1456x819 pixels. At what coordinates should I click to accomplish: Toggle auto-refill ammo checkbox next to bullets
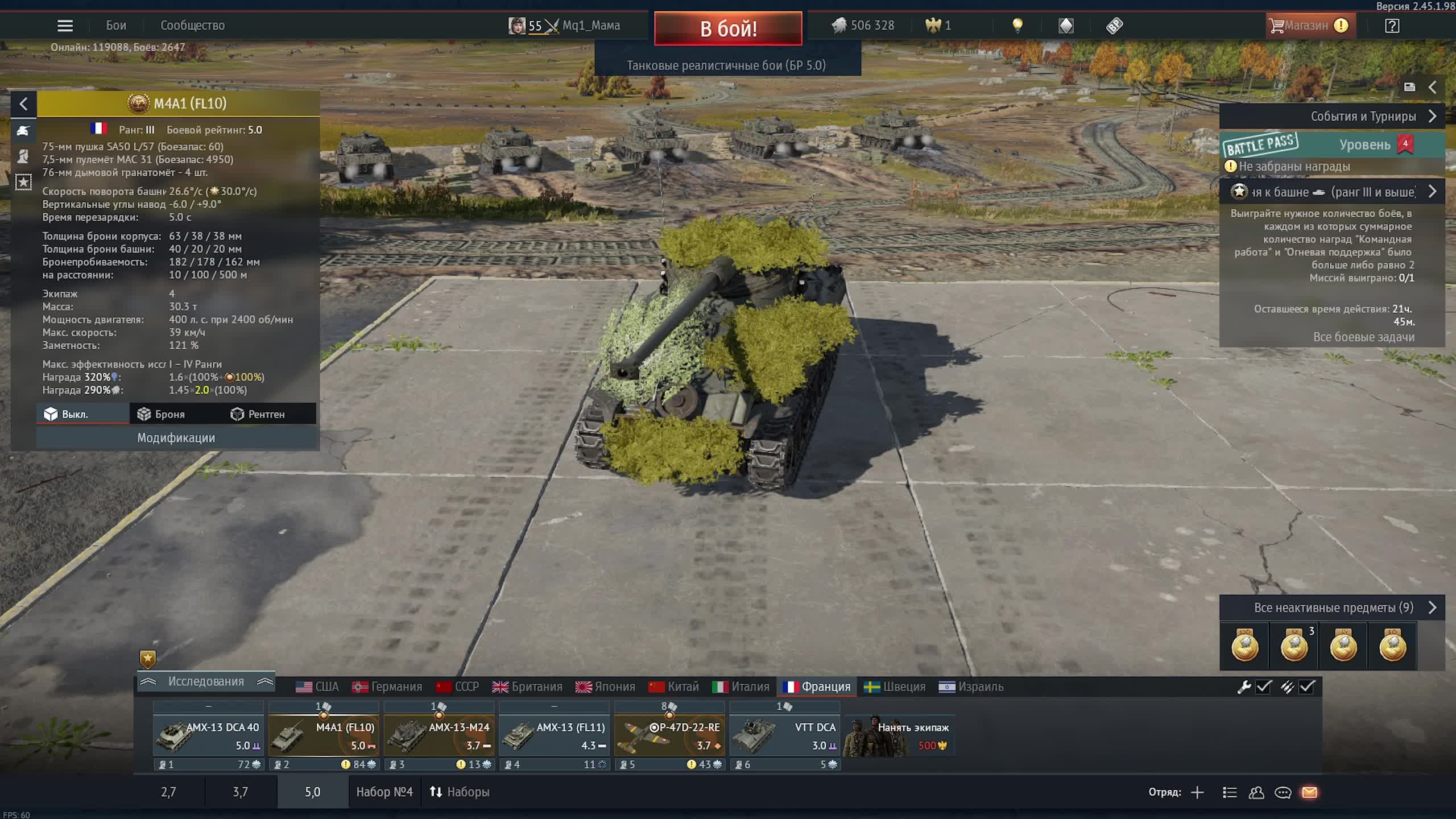(1307, 687)
